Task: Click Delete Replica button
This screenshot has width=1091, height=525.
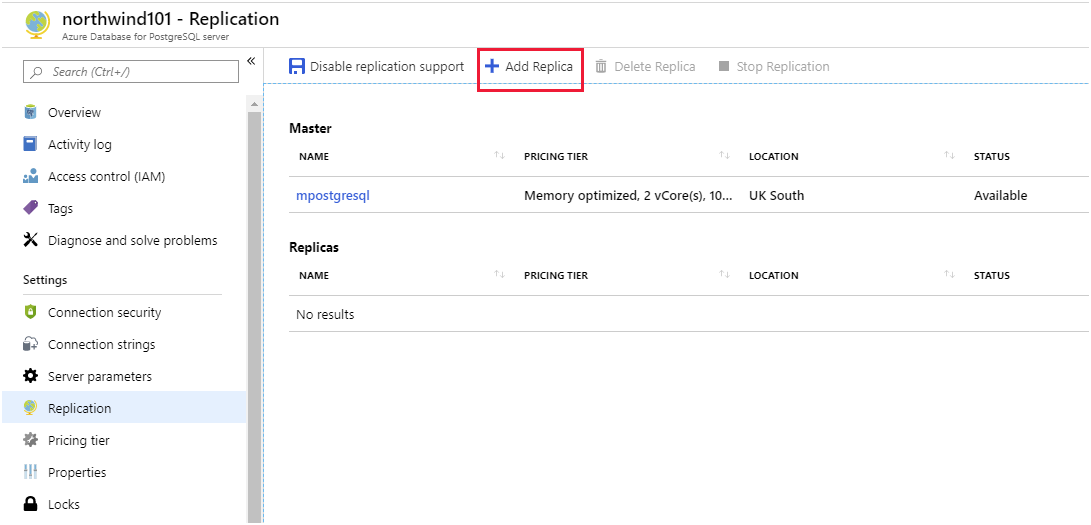Action: [x=645, y=66]
